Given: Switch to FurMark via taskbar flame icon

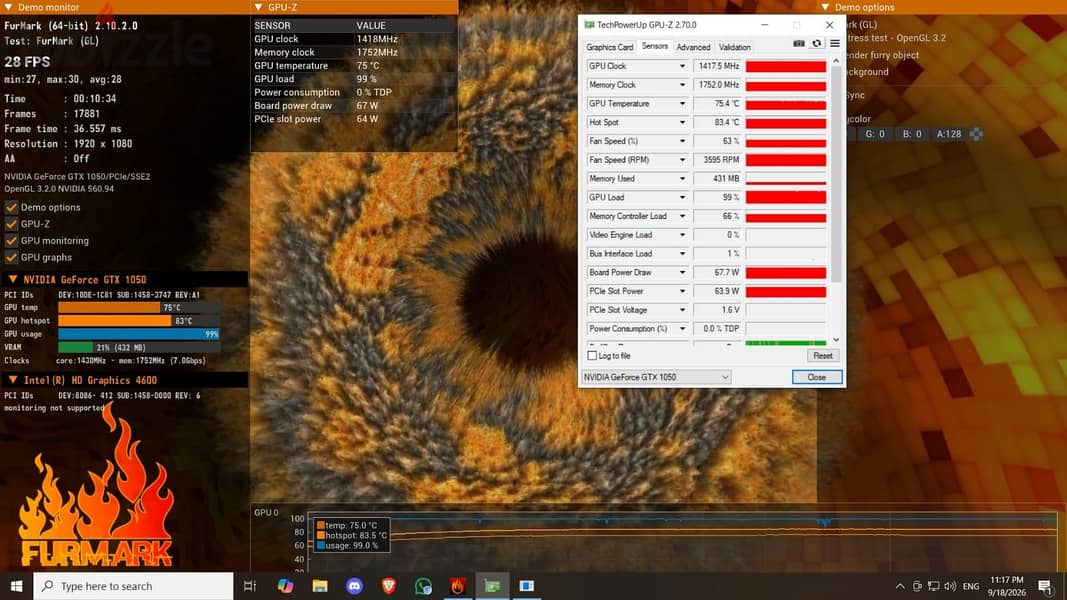Looking at the screenshot, I should coord(458,586).
